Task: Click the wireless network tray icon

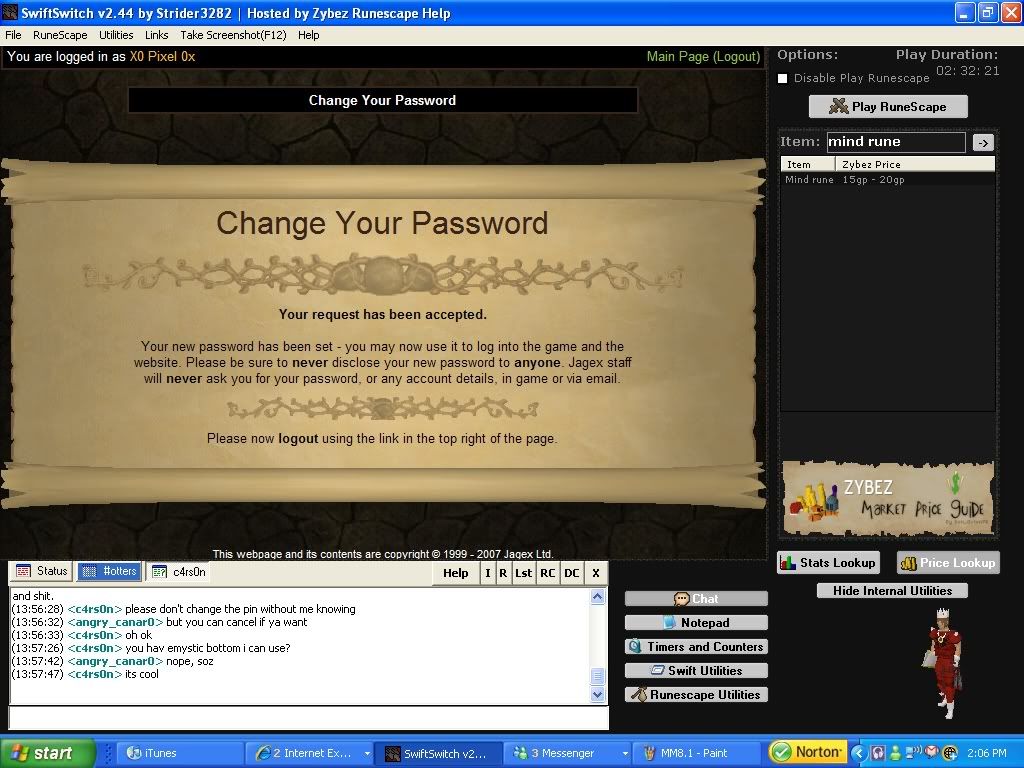Action: coord(912,754)
